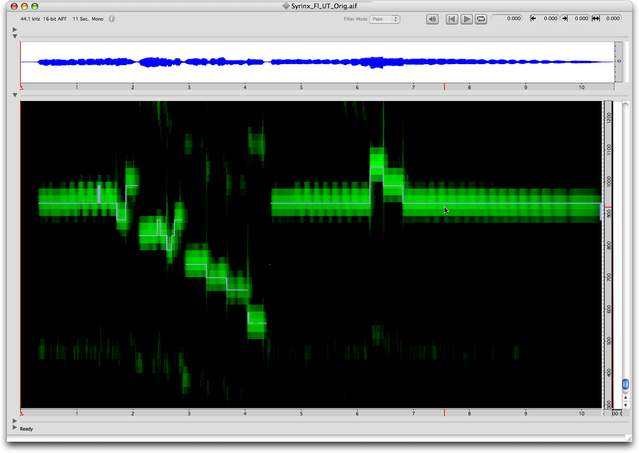This screenshot has height=453, width=639.
Task: Toggle the loop playback button
Action: point(481,19)
